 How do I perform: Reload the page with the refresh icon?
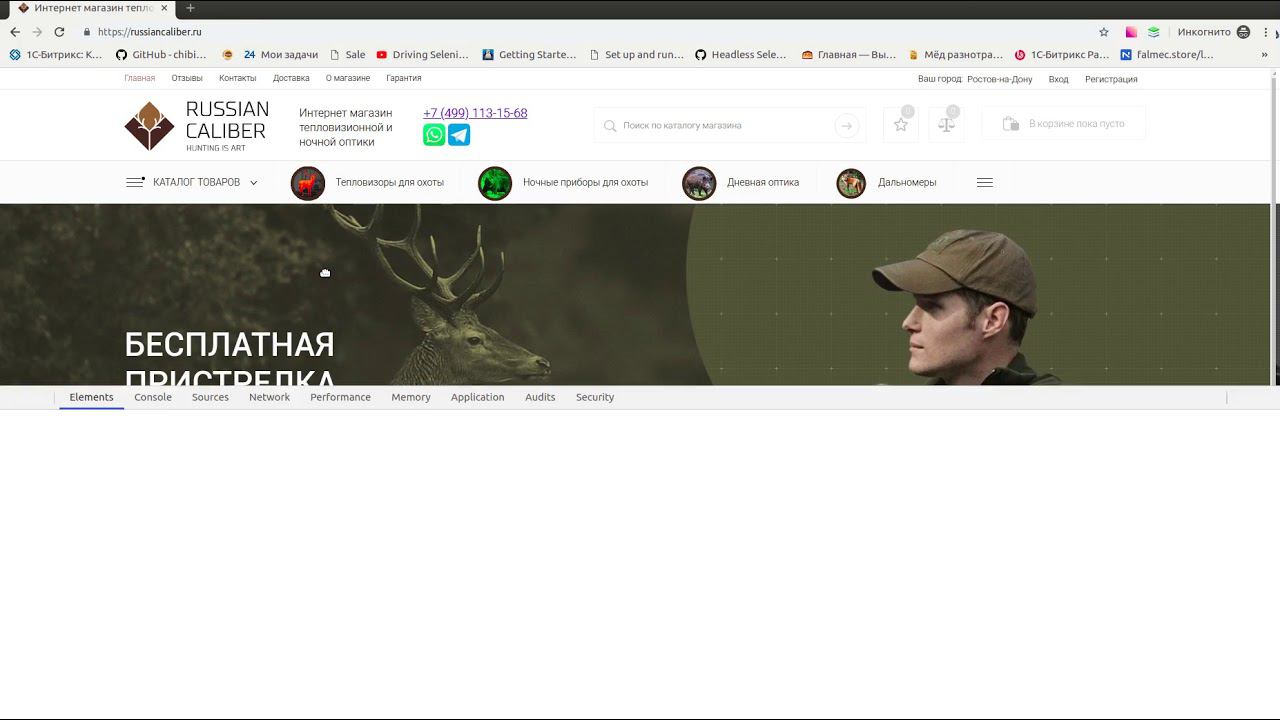pyautogui.click(x=59, y=32)
